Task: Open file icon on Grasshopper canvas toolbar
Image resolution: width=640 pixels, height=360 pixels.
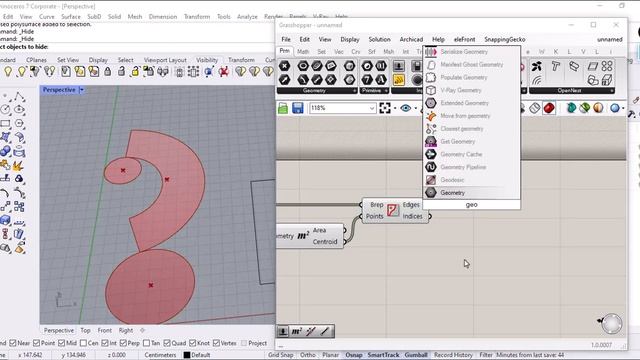Action: tap(283, 108)
